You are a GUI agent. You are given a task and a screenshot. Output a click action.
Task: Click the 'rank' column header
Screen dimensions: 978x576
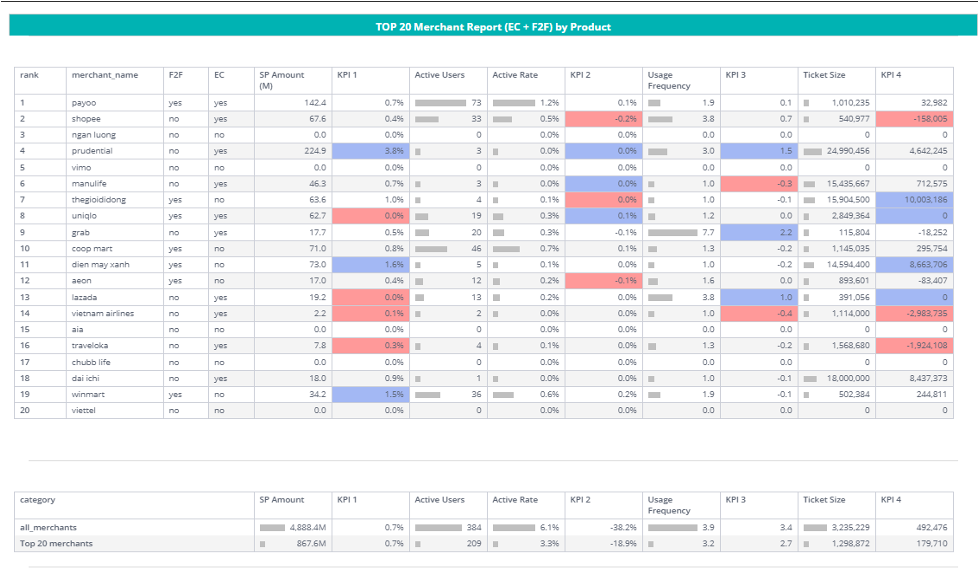pos(29,75)
